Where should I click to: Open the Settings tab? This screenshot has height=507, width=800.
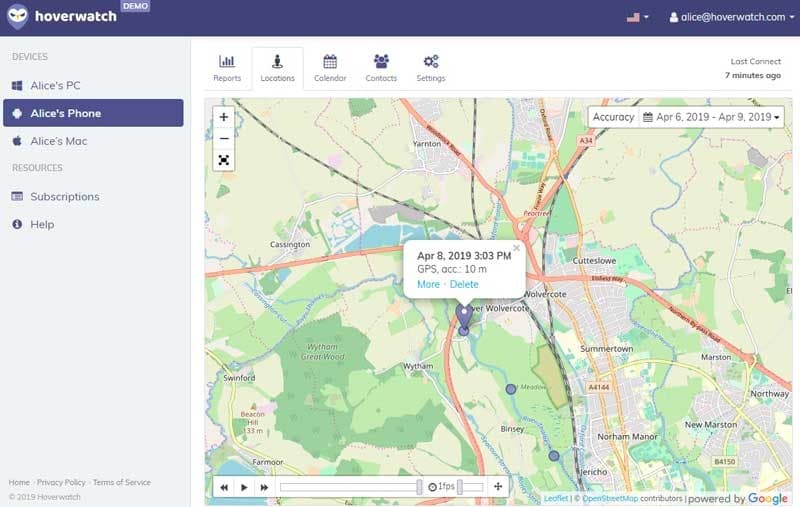point(431,68)
